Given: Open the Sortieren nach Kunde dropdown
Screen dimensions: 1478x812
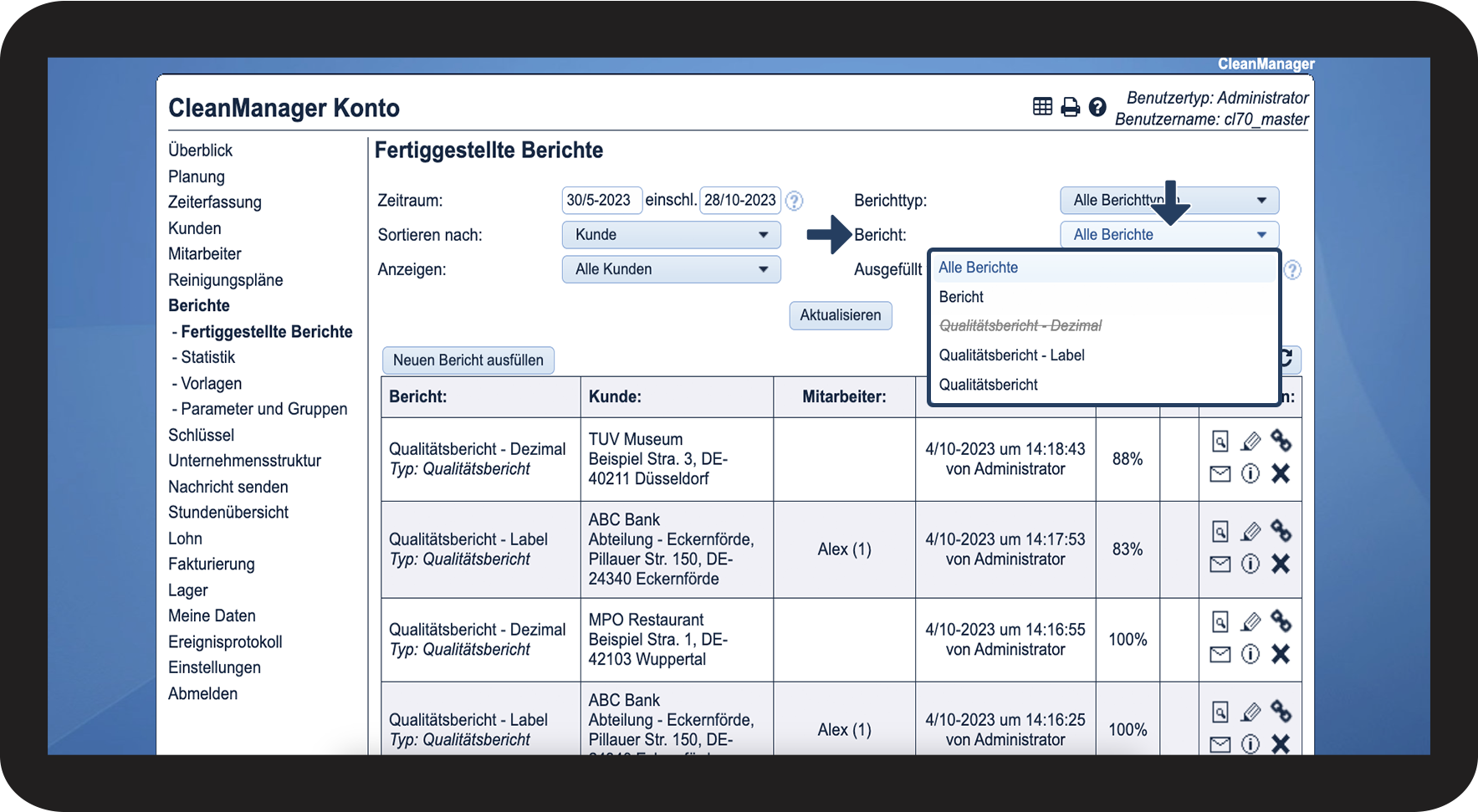Looking at the screenshot, I should 672,235.
